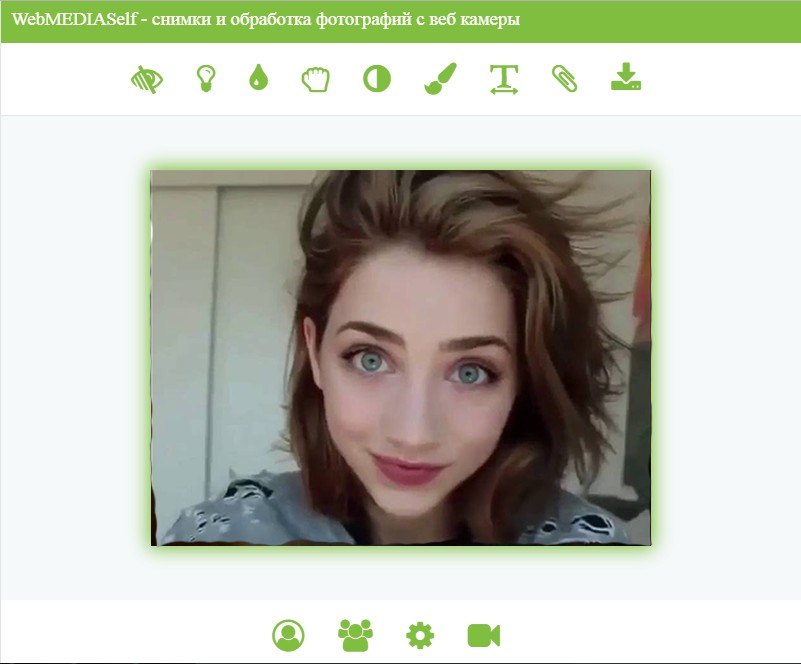Open settings with the gear icon
This screenshot has height=664, width=801.
pos(420,635)
